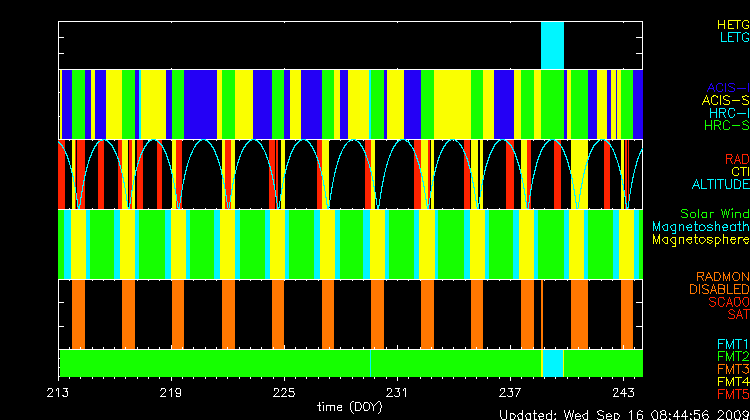The width and height of the screenshot is (750, 420).
Task: Click the HRC-S legend entry
Action: 726,126
